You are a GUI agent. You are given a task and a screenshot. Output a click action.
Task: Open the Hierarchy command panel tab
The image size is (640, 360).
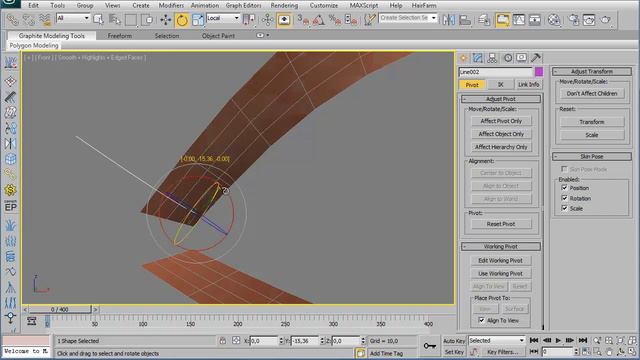(x=492, y=58)
